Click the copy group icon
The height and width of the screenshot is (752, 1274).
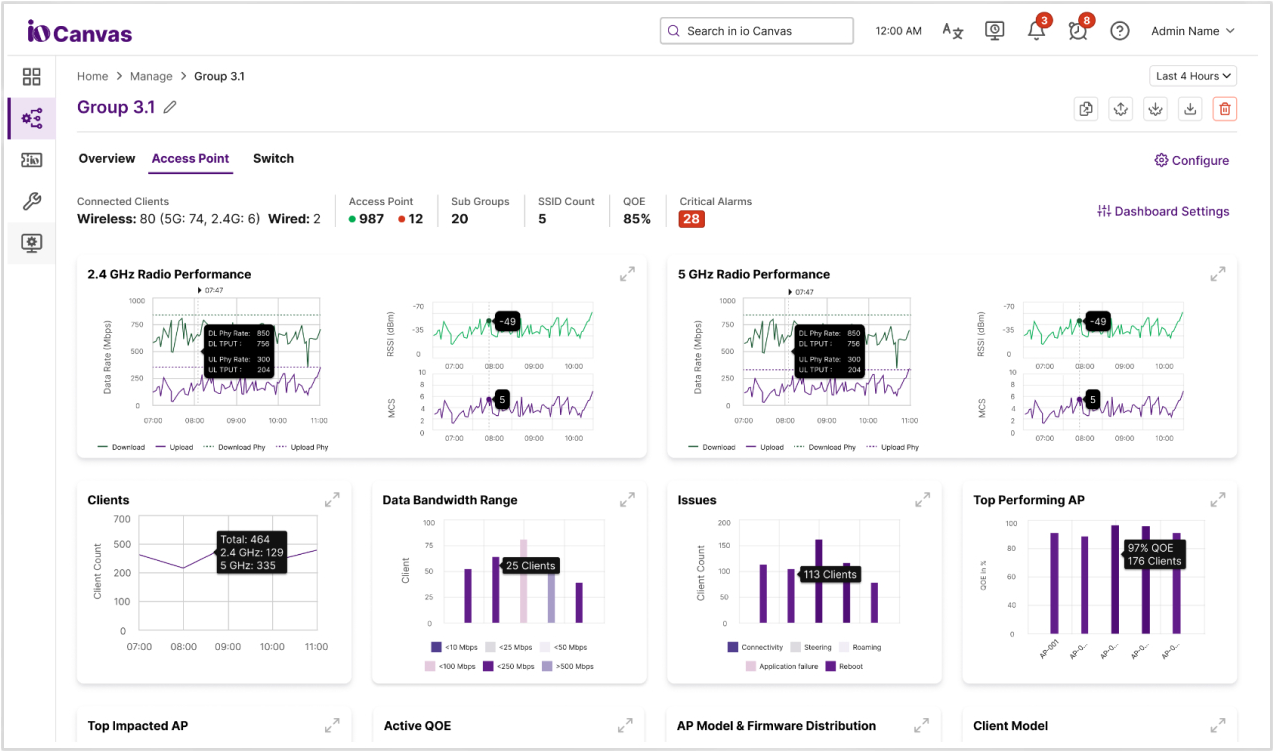[x=1086, y=109]
